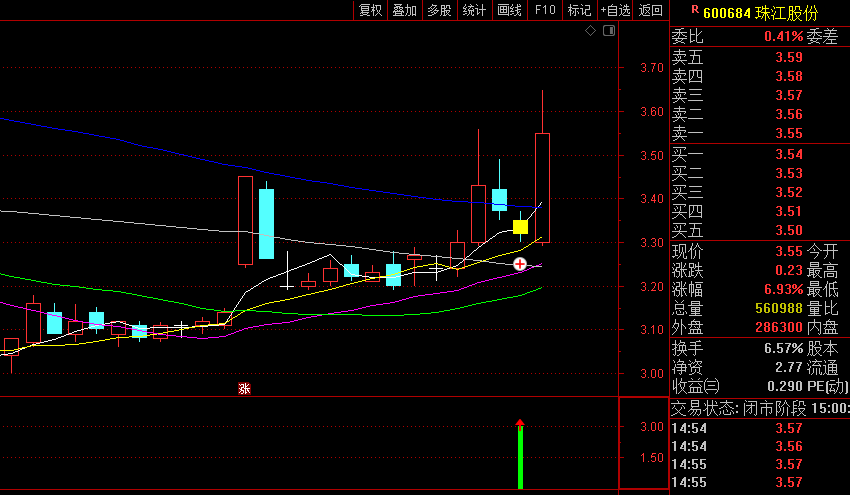
Task: Click 收益(三) value 0.290
Action: (x=785, y=386)
